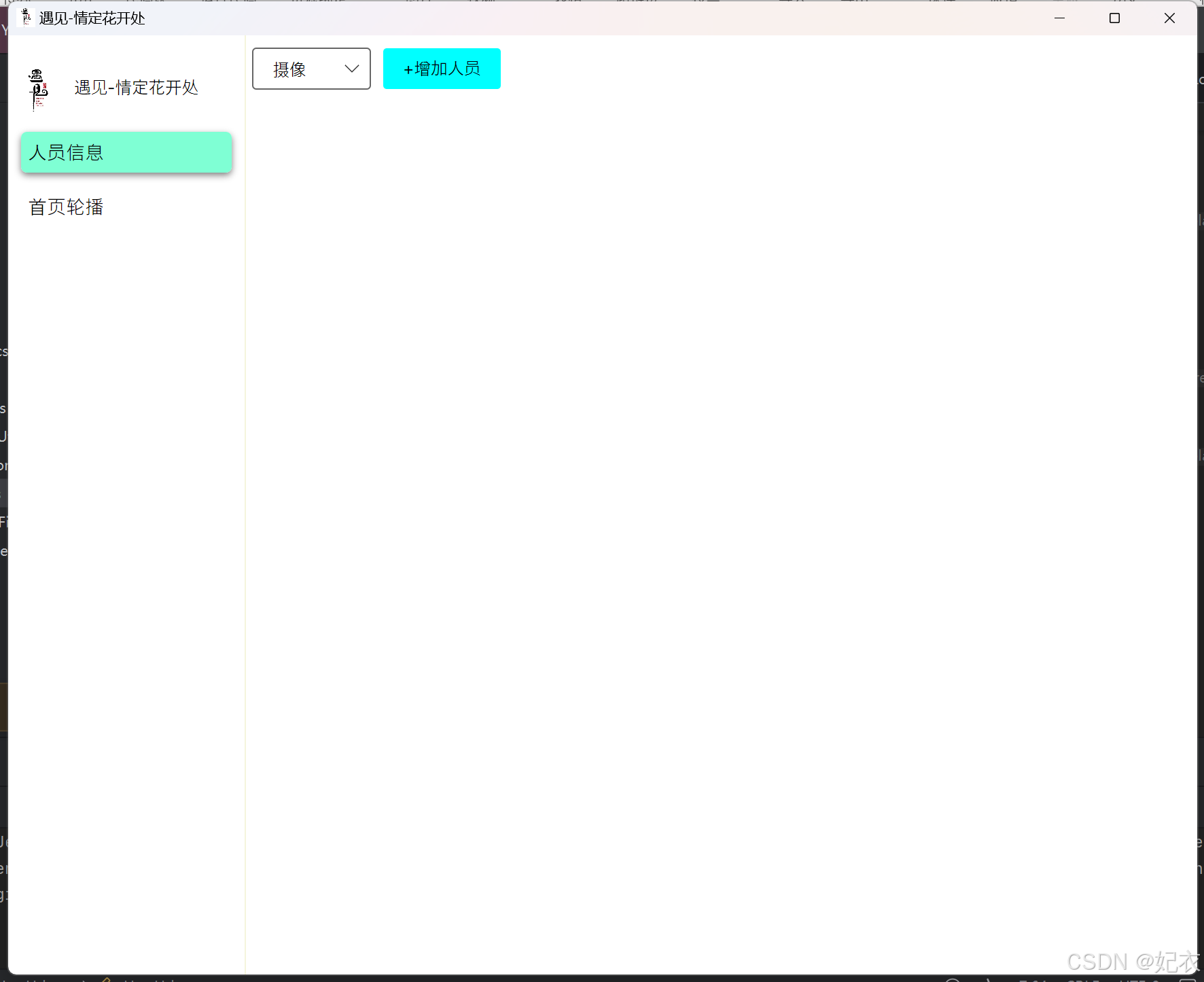Select the 人员信息 menu item

point(126,152)
